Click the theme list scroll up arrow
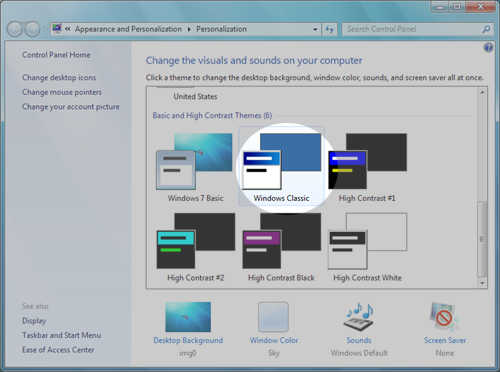Image resolution: width=500 pixels, height=372 pixels. tap(482, 92)
